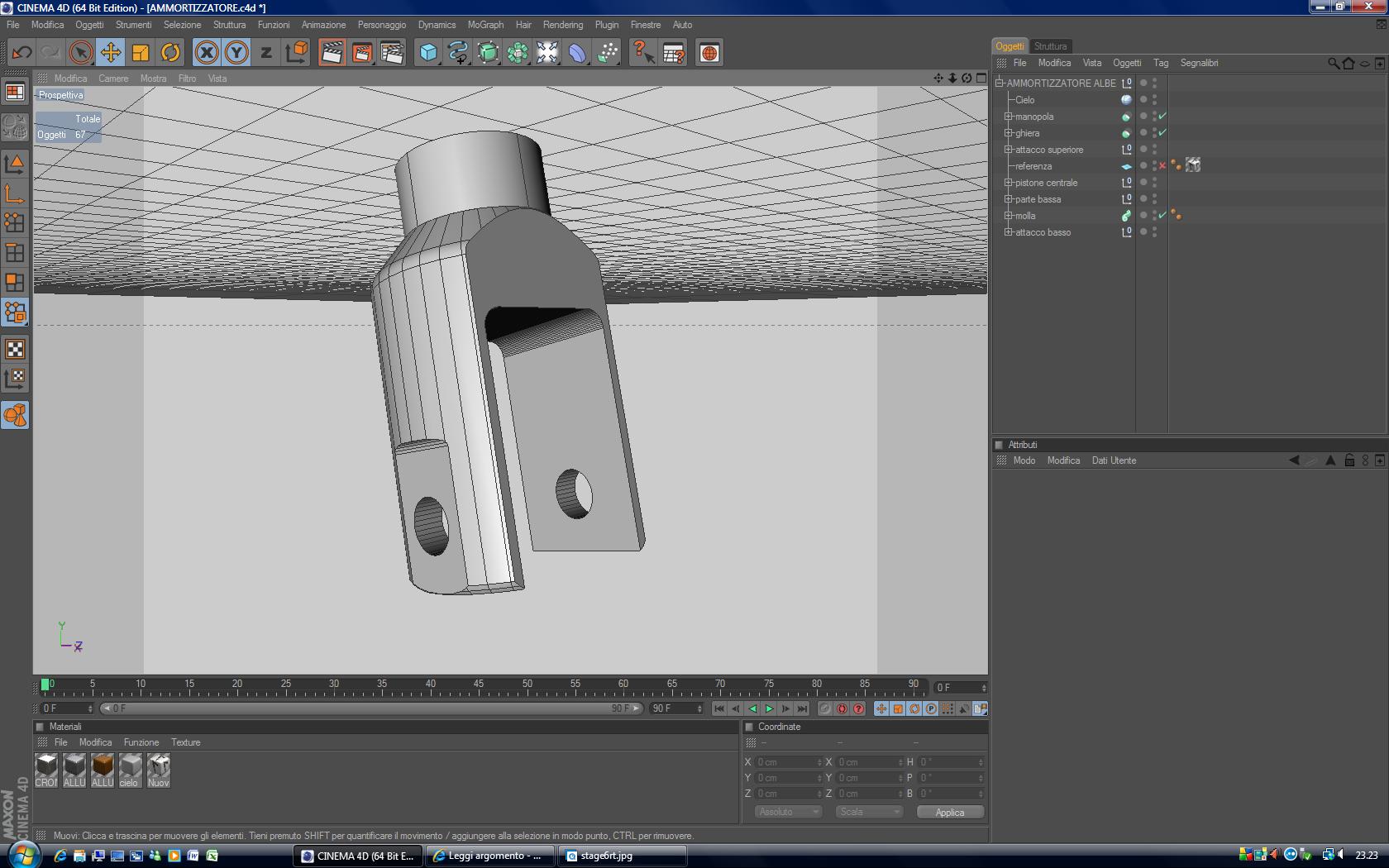1389x868 pixels.
Task: Render the active view with clapperboard icon
Action: (332, 53)
